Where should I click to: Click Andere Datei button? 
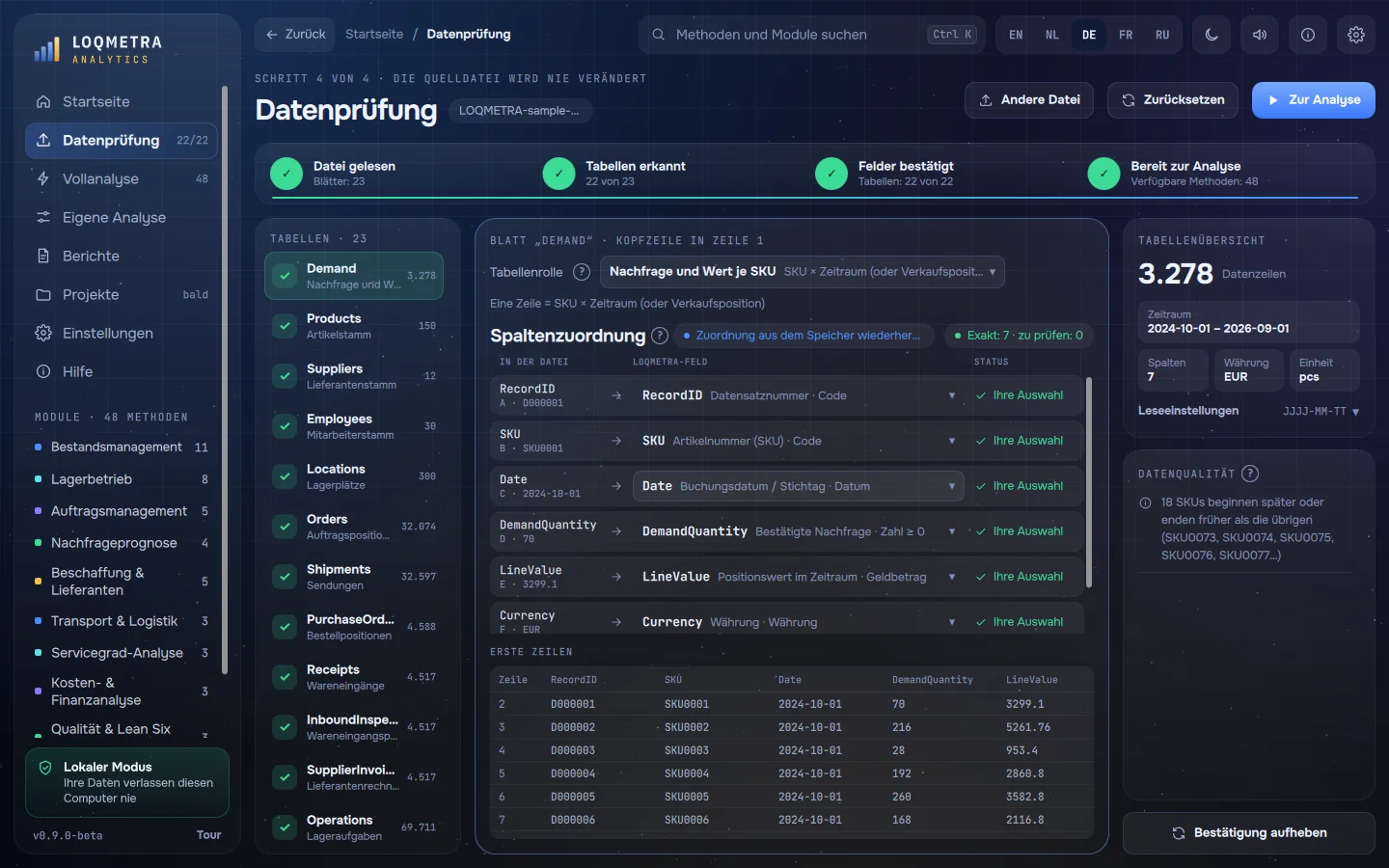coord(1029,100)
